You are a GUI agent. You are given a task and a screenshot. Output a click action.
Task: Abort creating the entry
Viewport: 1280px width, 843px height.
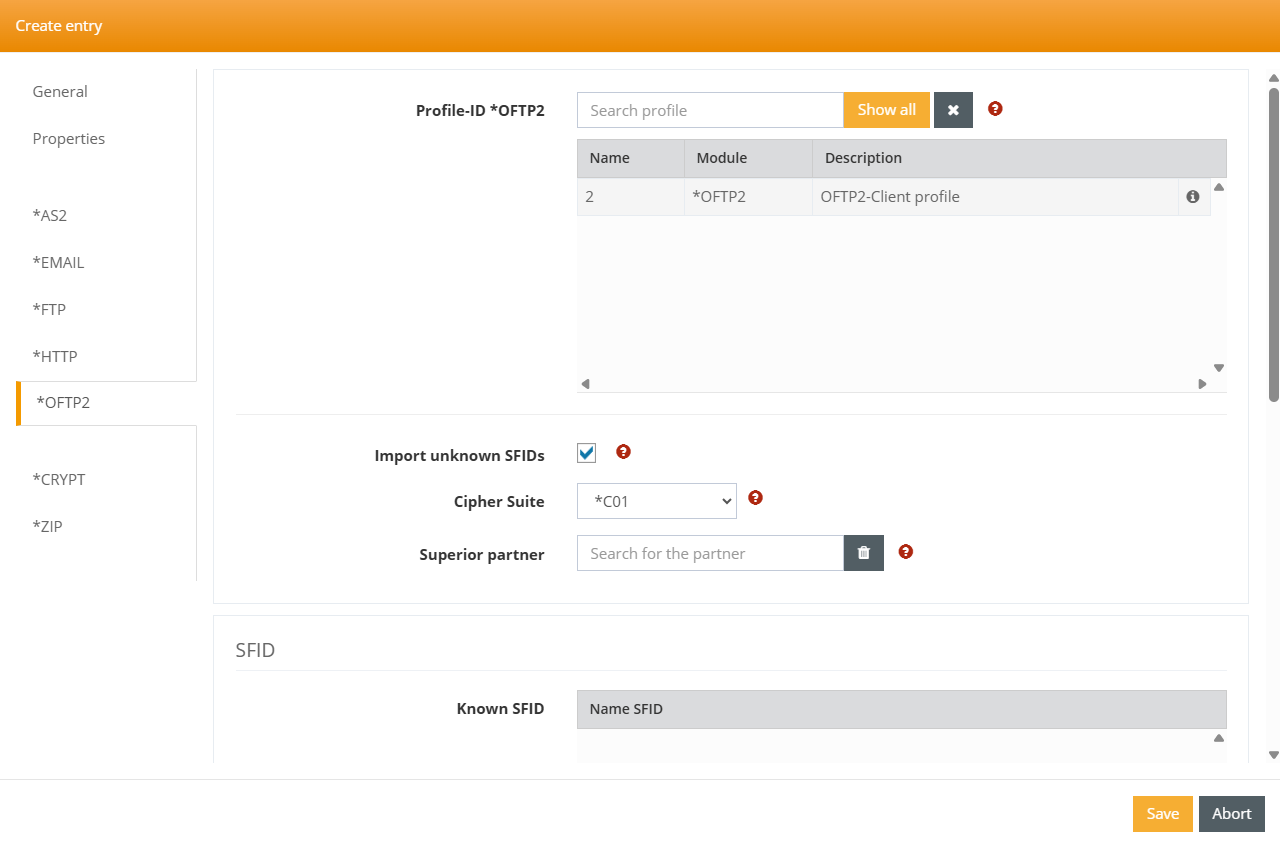[x=1231, y=814]
